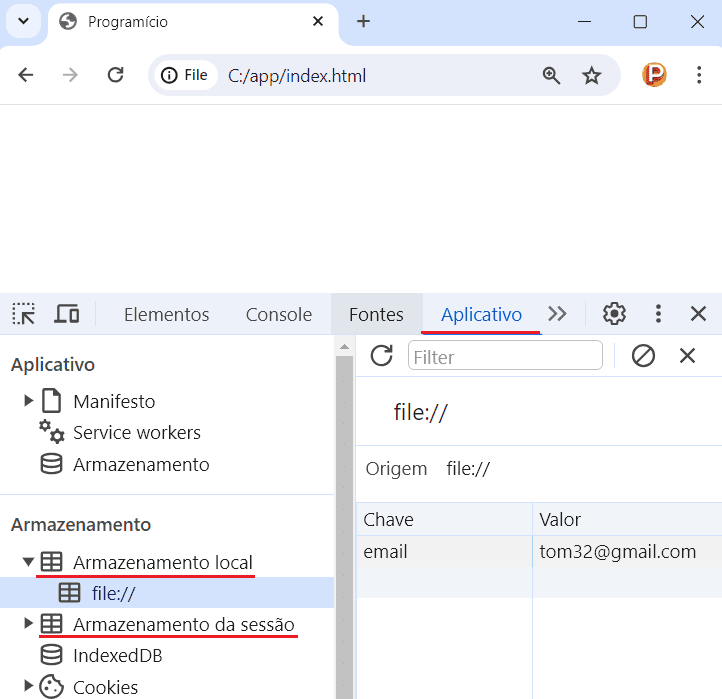The height and width of the screenshot is (699, 722).
Task: Open a new browser tab
Action: [363, 21]
